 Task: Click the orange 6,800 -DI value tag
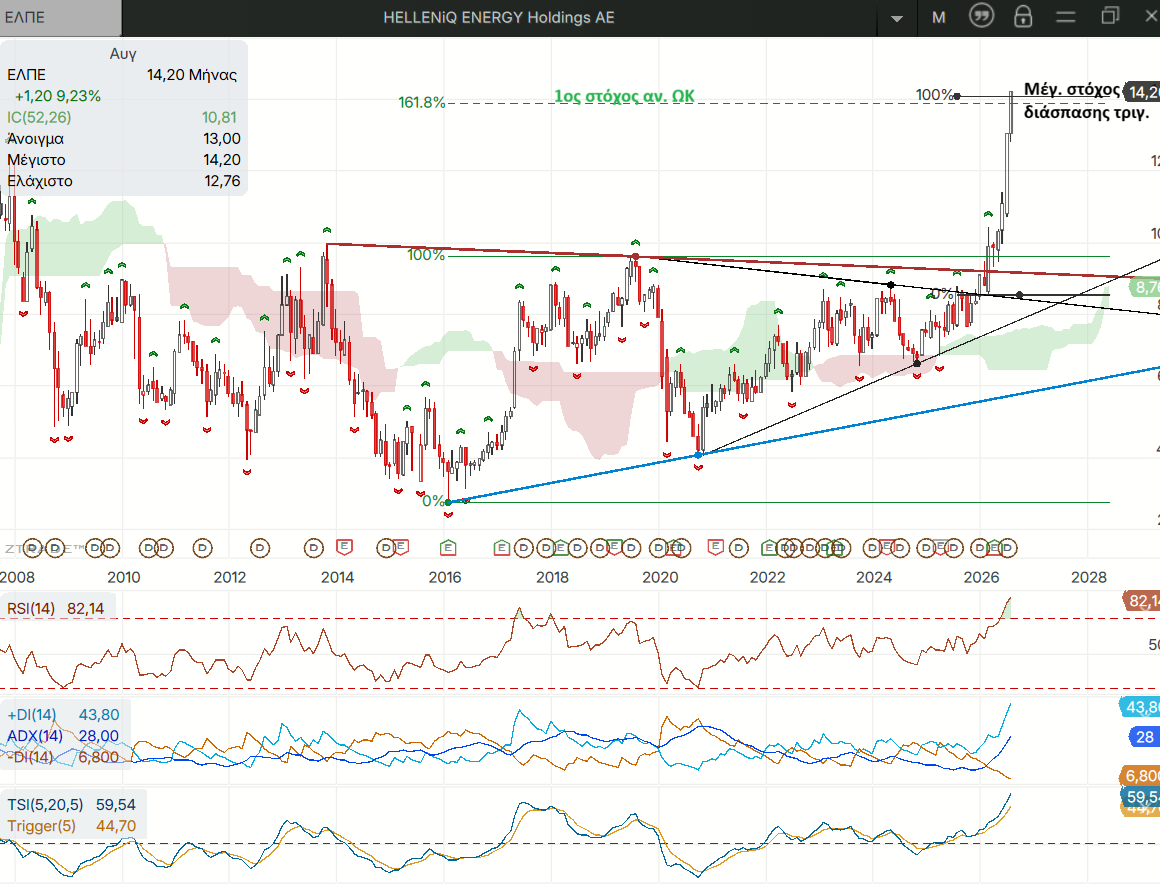[1140, 776]
